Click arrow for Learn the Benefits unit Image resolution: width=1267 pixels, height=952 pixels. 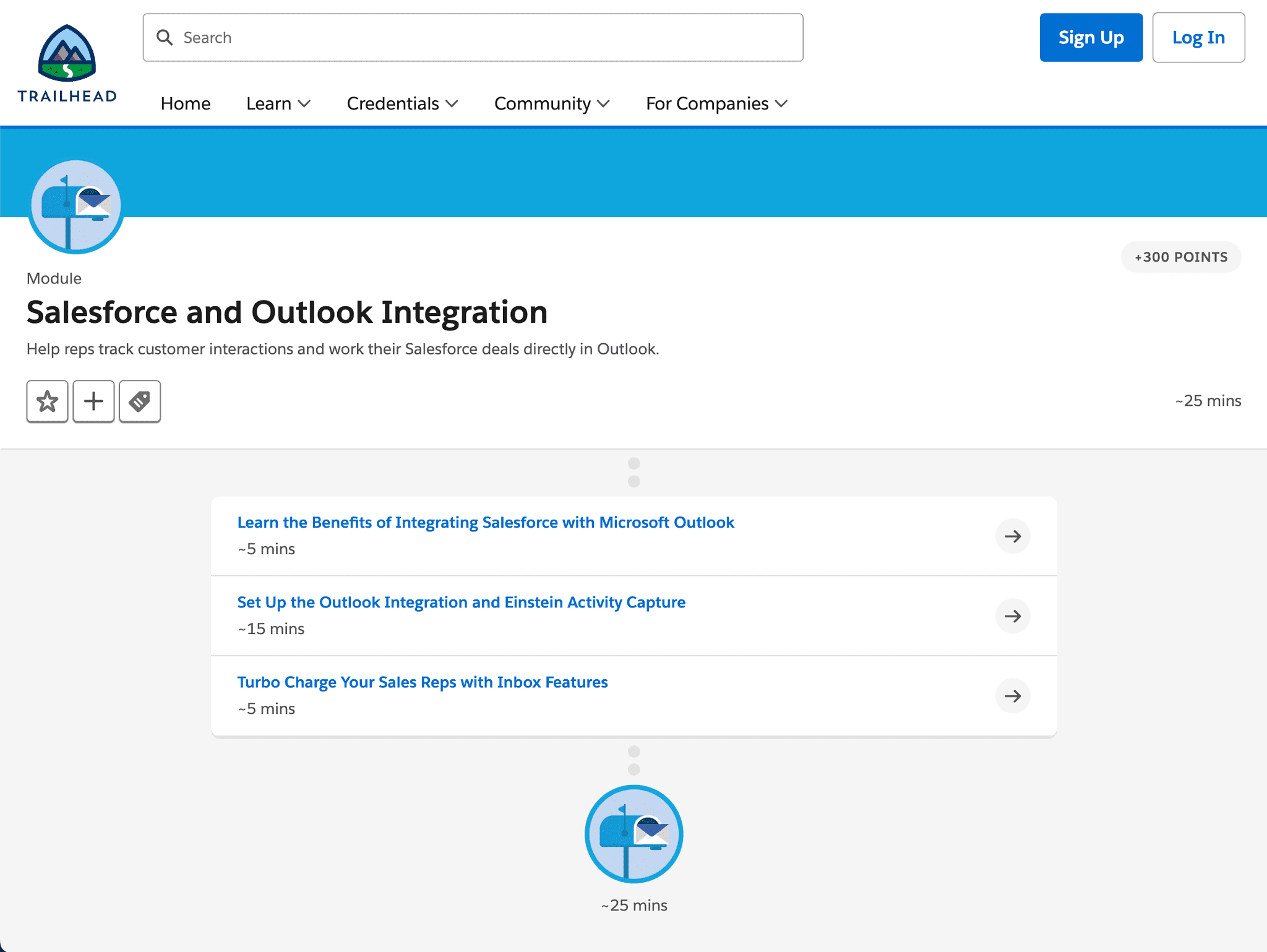tap(1013, 536)
